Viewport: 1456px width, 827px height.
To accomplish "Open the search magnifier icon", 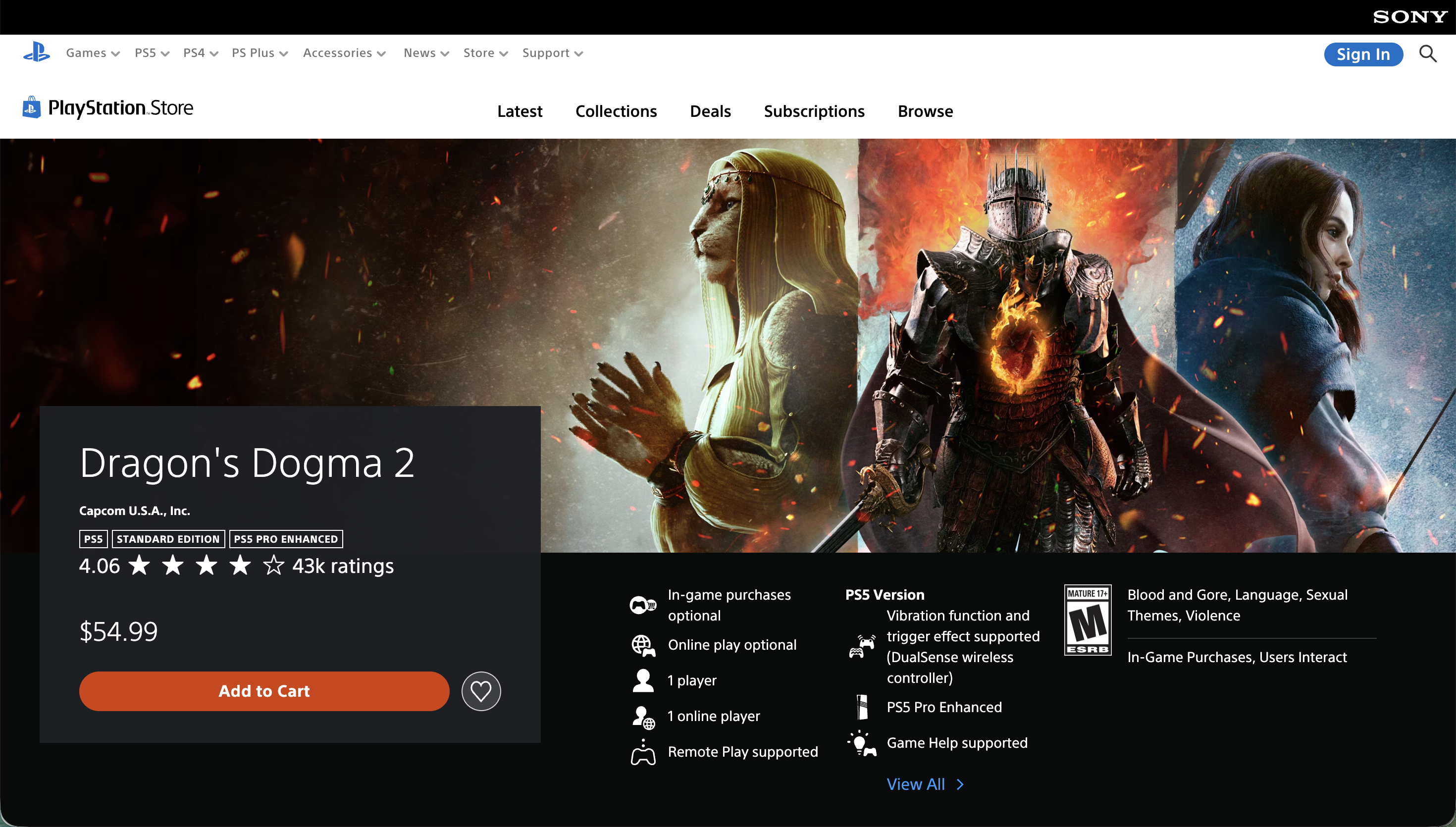I will point(1428,54).
